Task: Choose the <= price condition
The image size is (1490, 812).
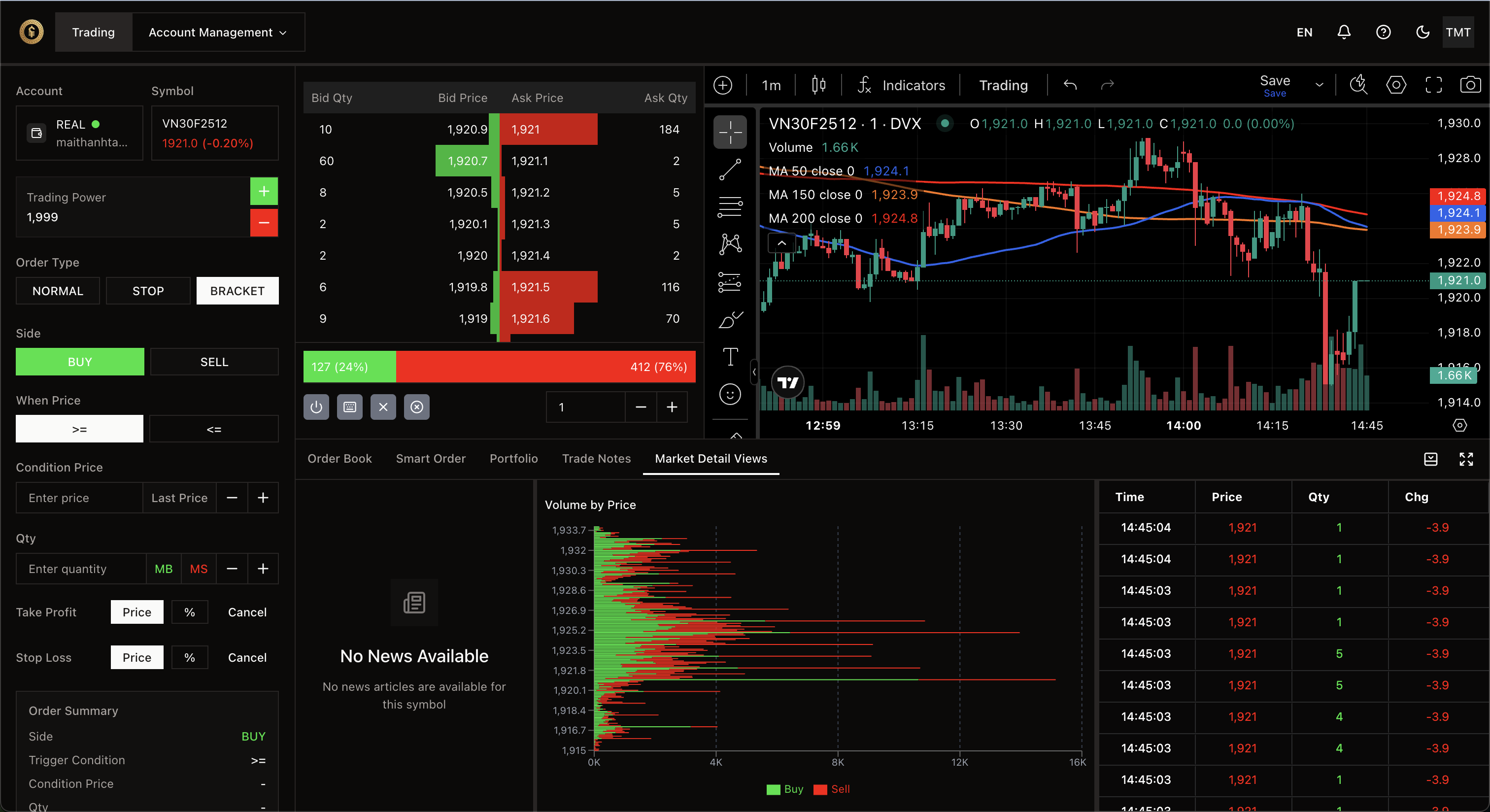Action: (214, 429)
